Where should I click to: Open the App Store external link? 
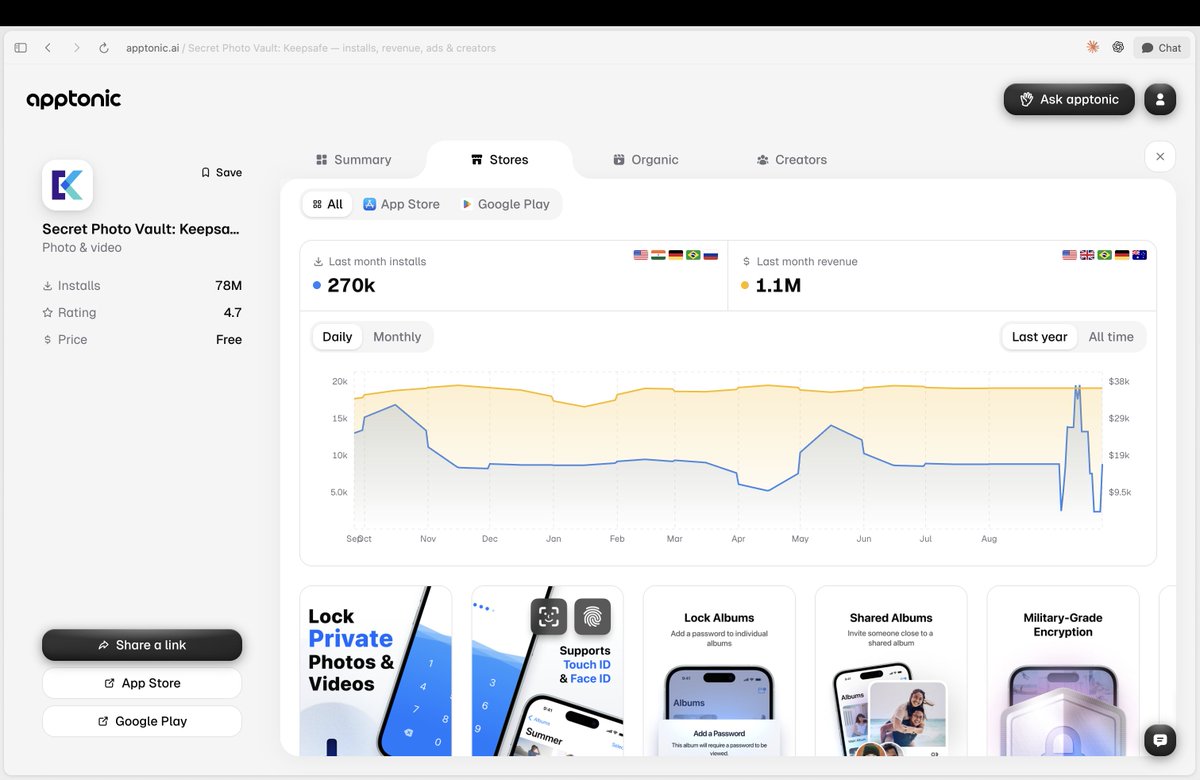click(142, 683)
